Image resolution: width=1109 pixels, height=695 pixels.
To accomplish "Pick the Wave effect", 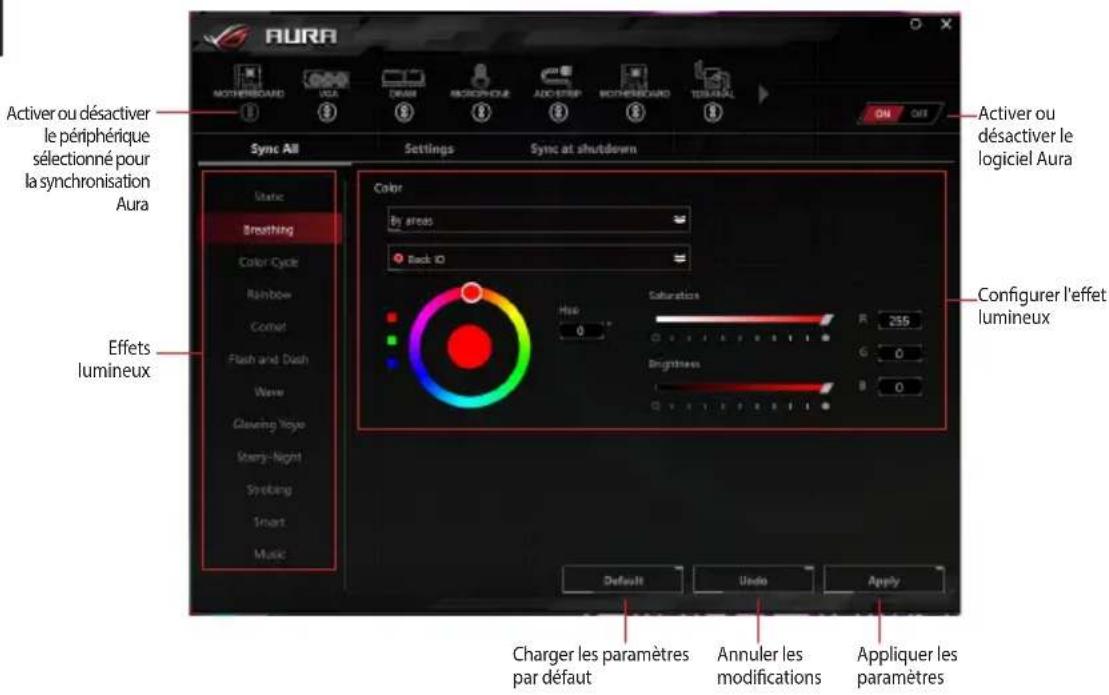I will [269, 392].
